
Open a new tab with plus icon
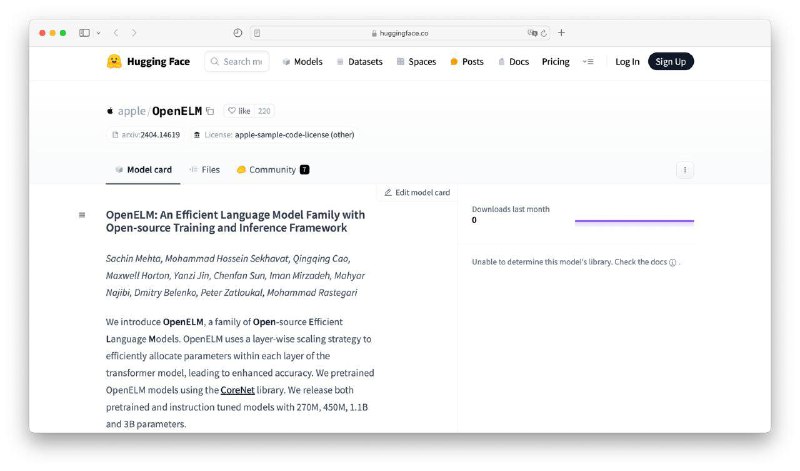(561, 33)
